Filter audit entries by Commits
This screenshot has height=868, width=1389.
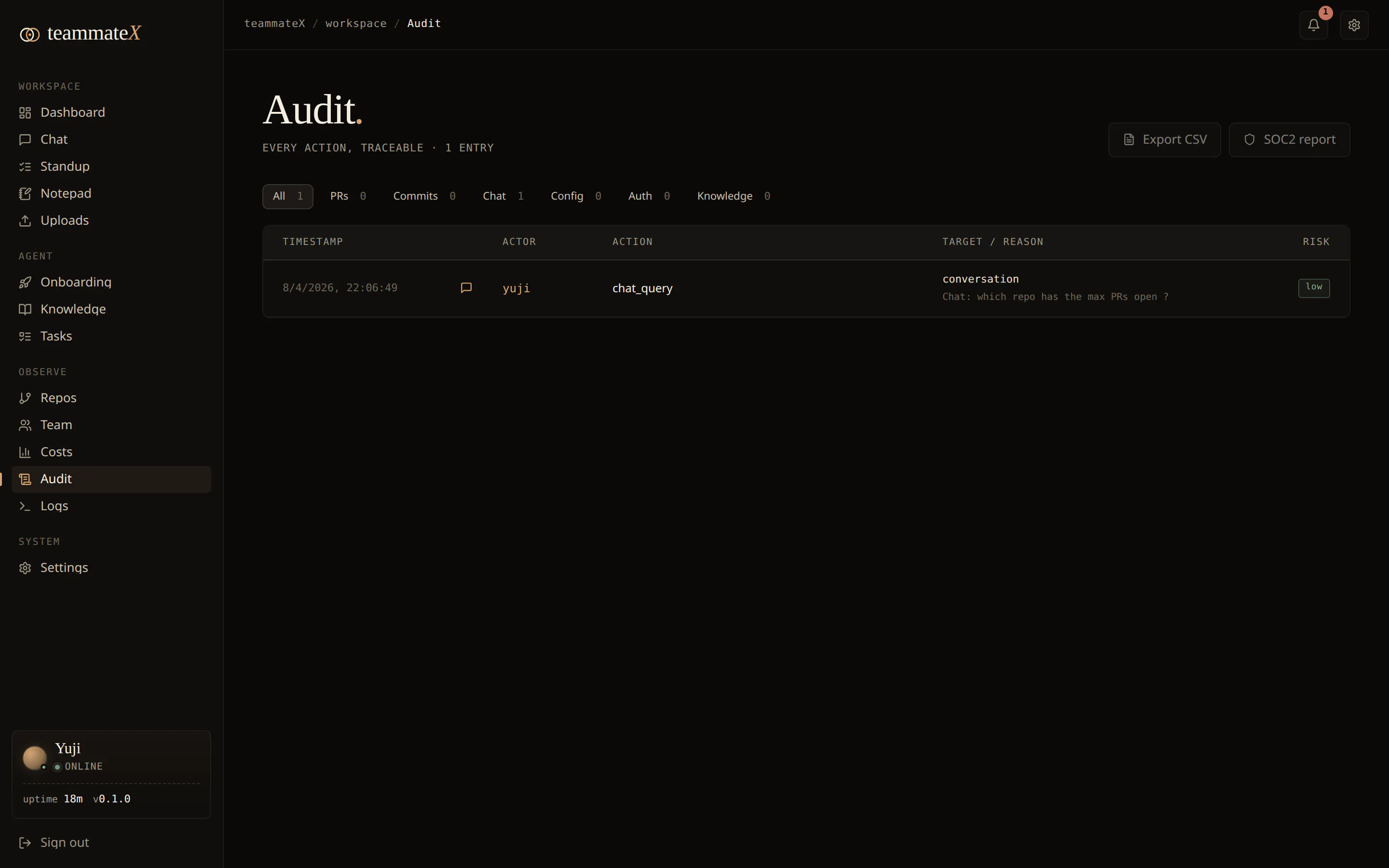coord(424,196)
